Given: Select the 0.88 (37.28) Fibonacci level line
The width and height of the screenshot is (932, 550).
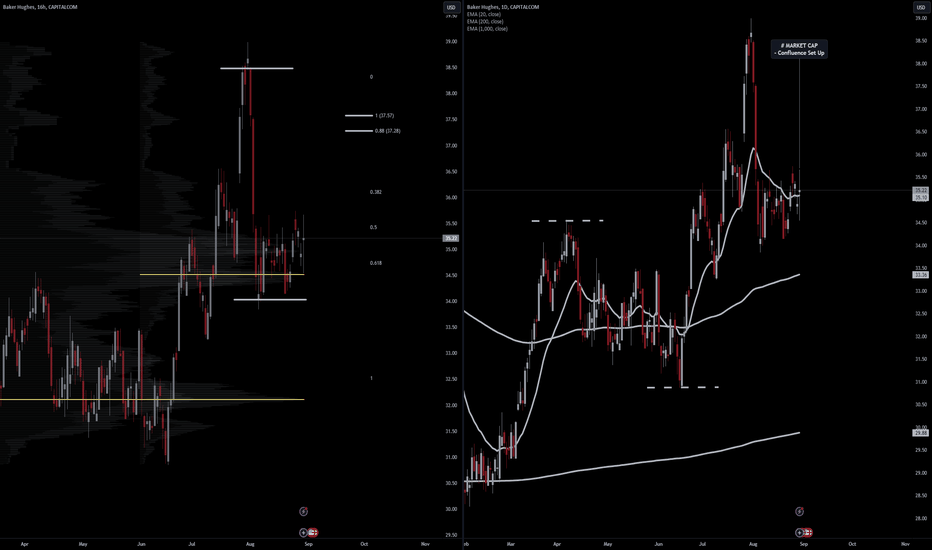Looking at the screenshot, I should 359,131.
